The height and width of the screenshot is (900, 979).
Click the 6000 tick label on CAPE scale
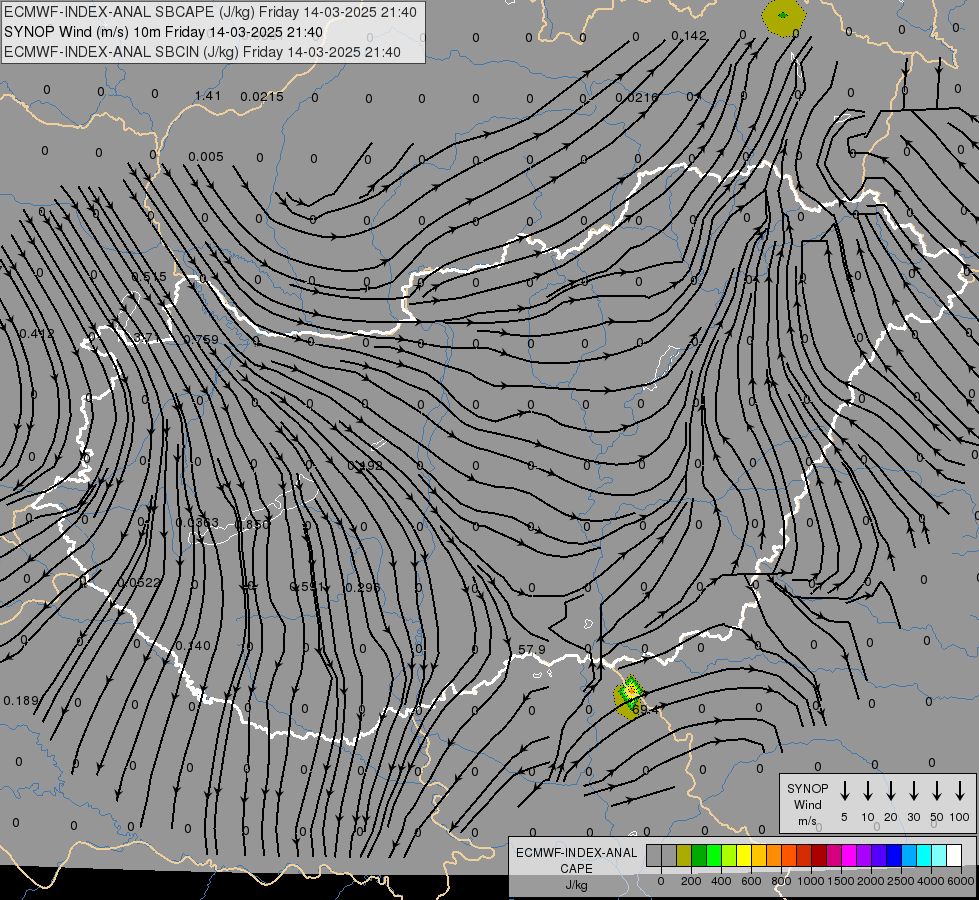[x=960, y=881]
